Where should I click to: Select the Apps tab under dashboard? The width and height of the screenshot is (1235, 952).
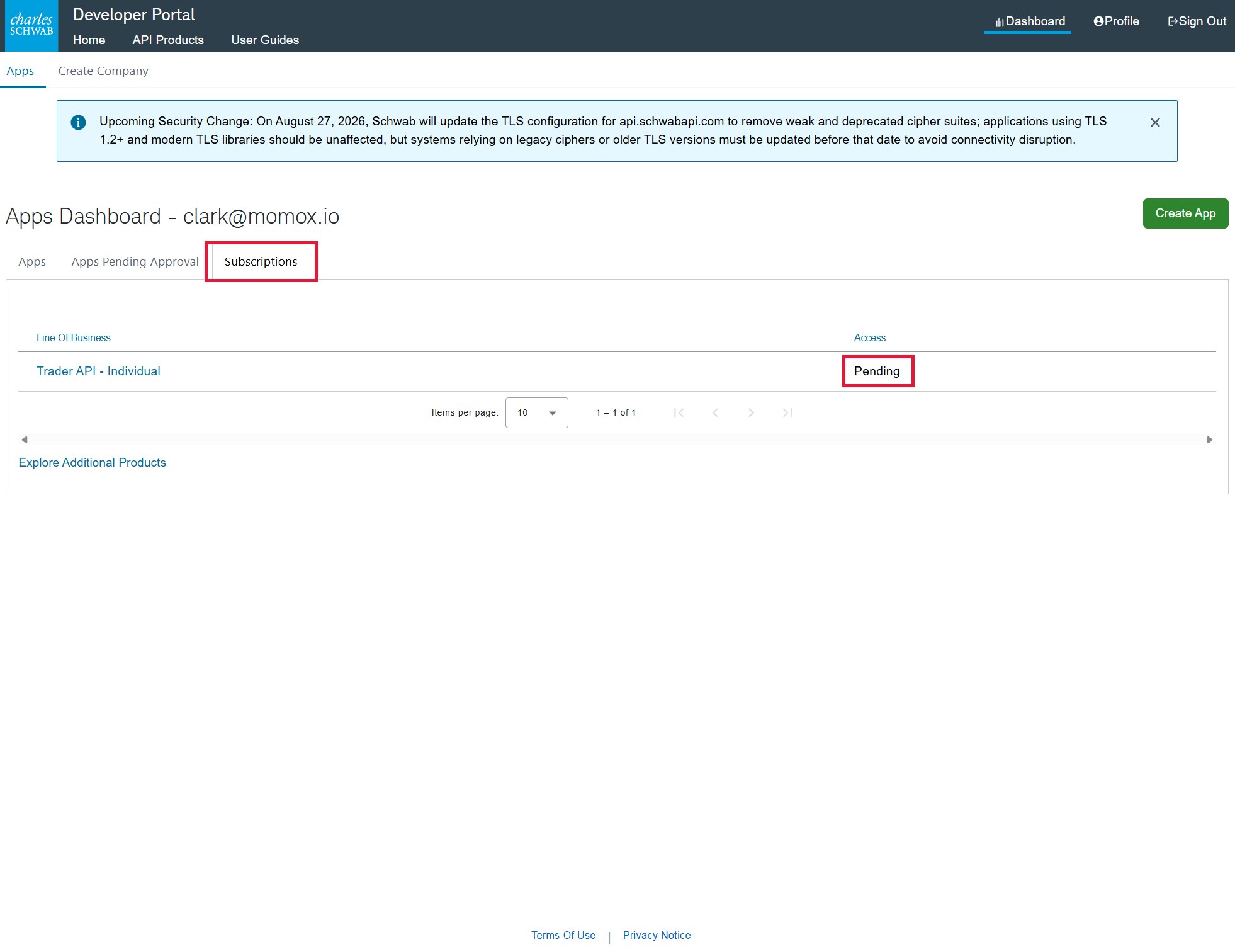tap(32, 261)
